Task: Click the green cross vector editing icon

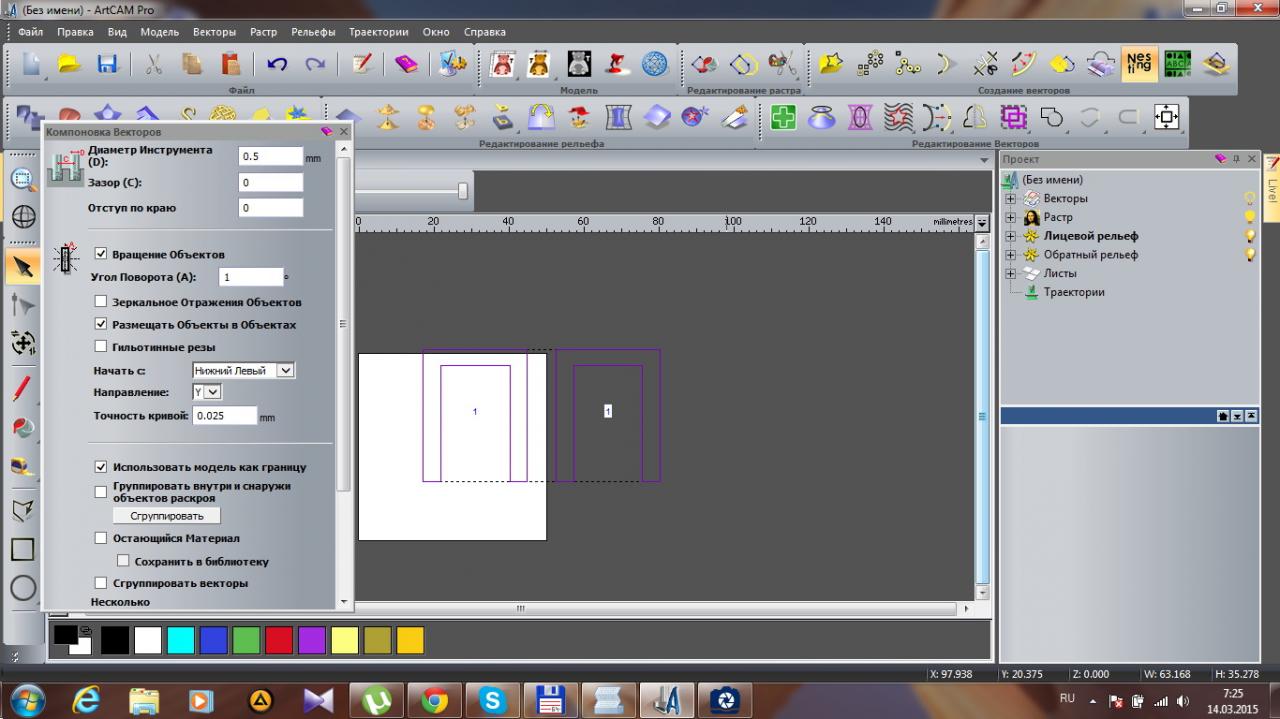Action: [784, 118]
